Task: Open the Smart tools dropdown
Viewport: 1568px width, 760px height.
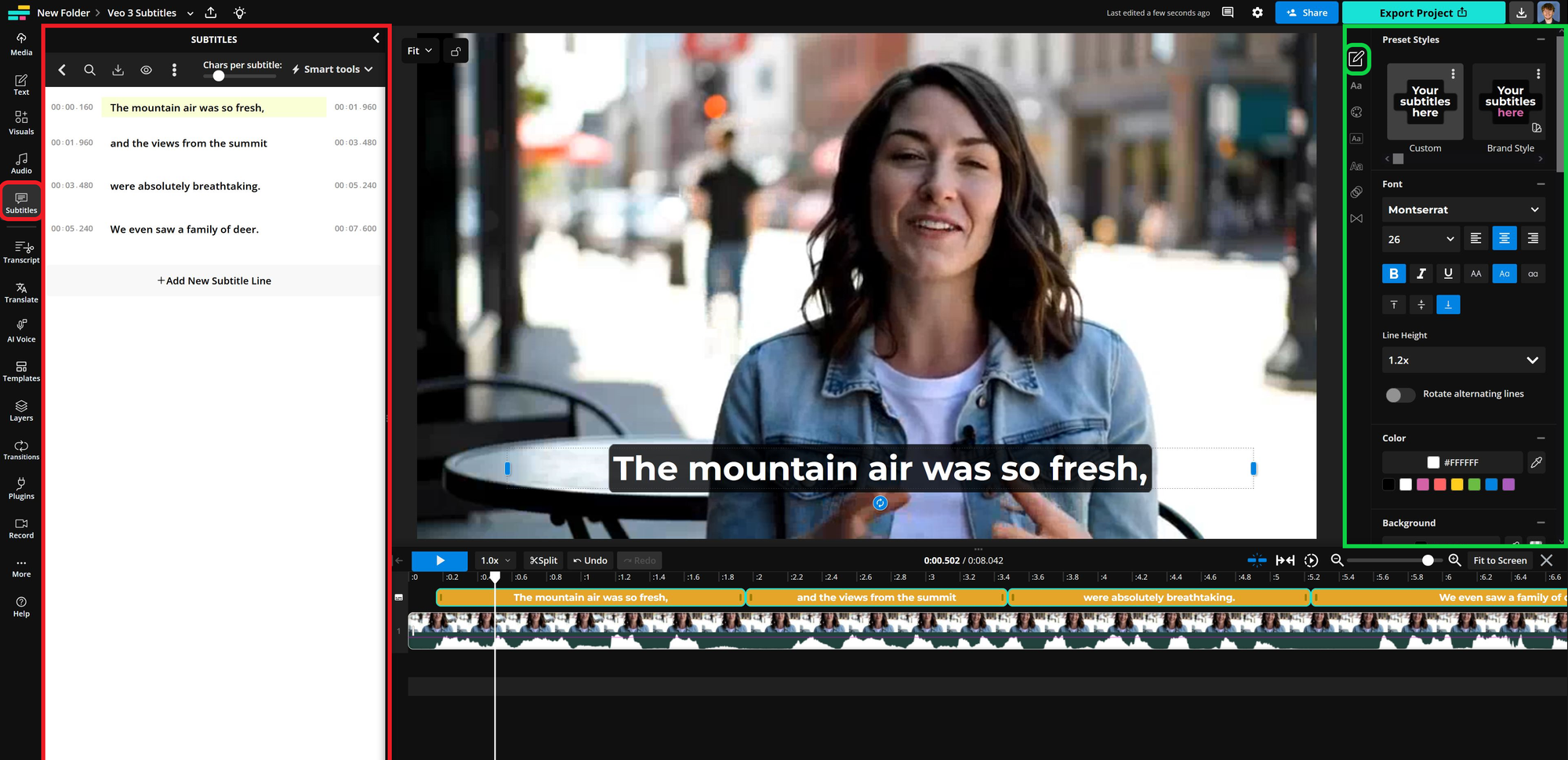Action: coord(332,69)
